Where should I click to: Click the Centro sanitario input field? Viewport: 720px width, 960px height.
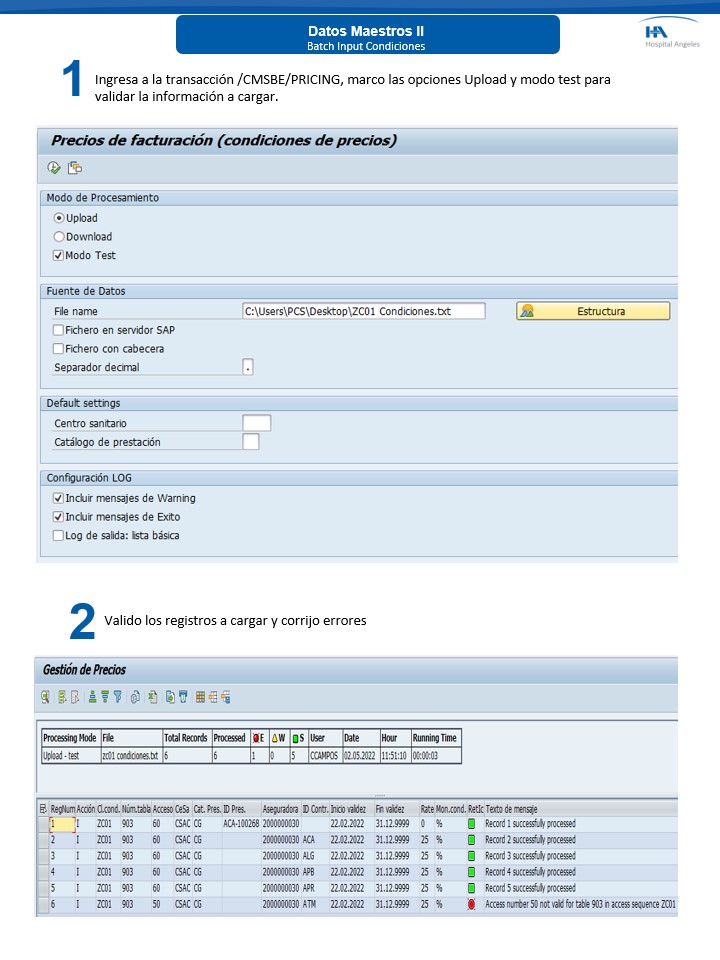tap(257, 423)
